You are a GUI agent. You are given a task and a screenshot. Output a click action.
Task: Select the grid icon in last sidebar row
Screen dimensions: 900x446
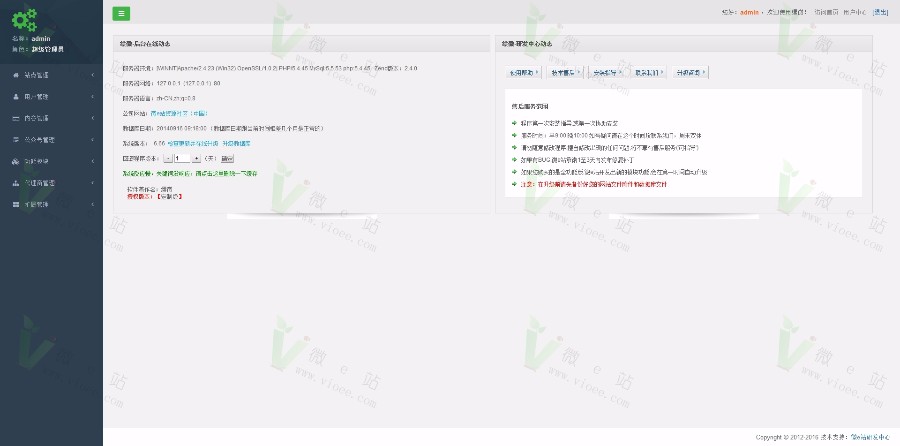(15, 204)
